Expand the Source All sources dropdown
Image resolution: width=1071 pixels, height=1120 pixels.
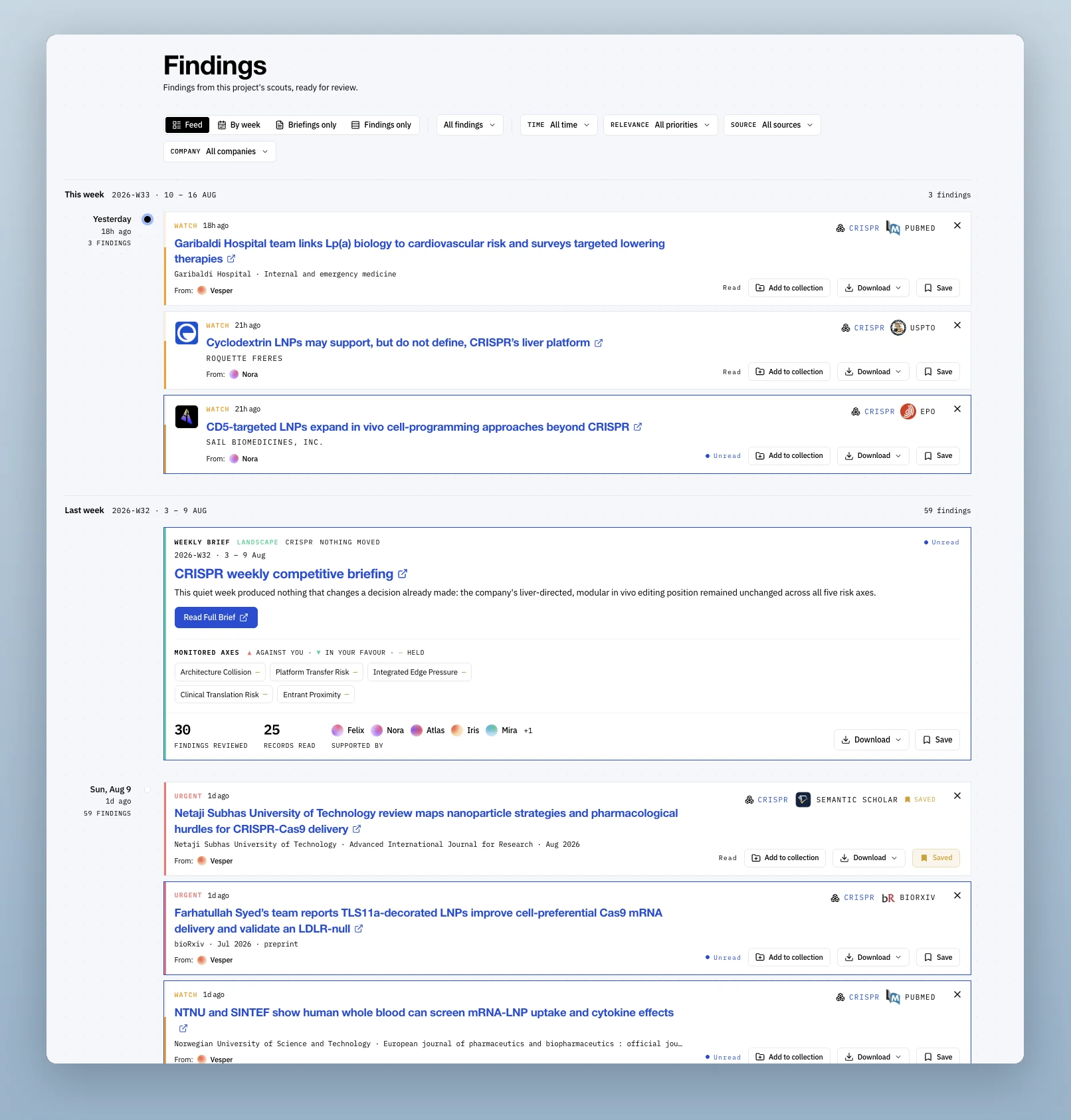(x=771, y=125)
